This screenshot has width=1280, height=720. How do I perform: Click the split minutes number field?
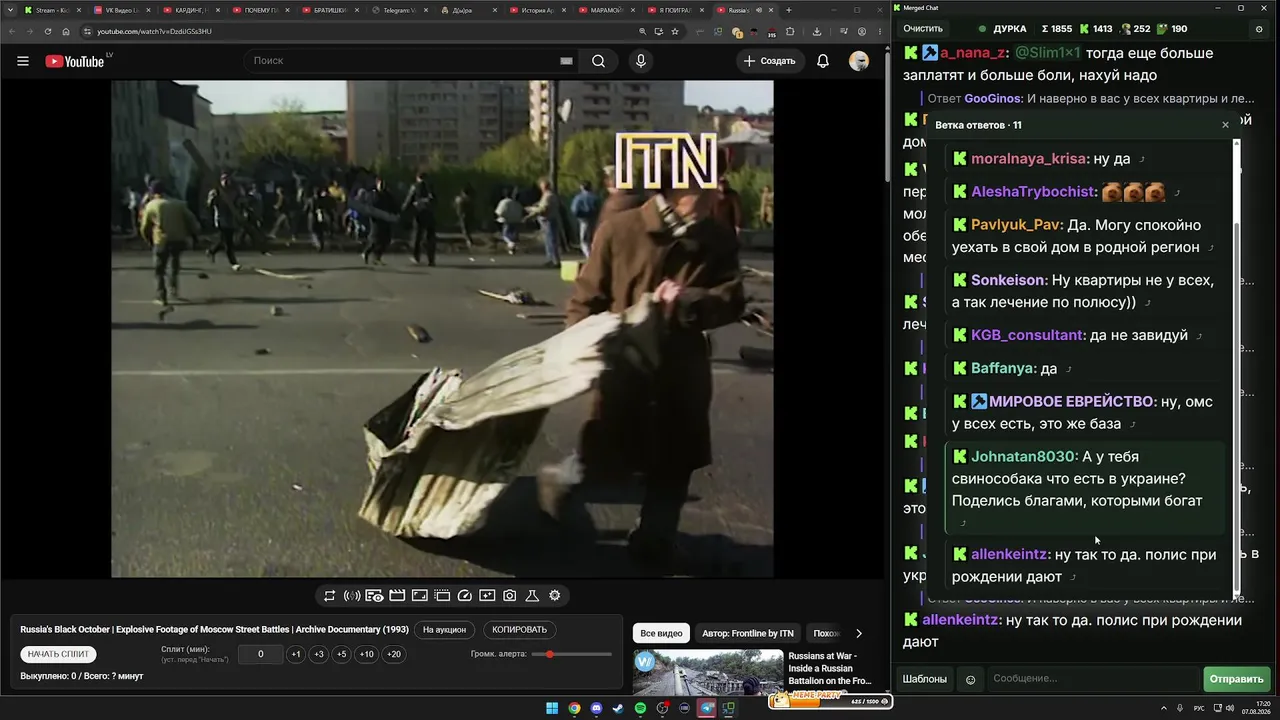pos(260,654)
